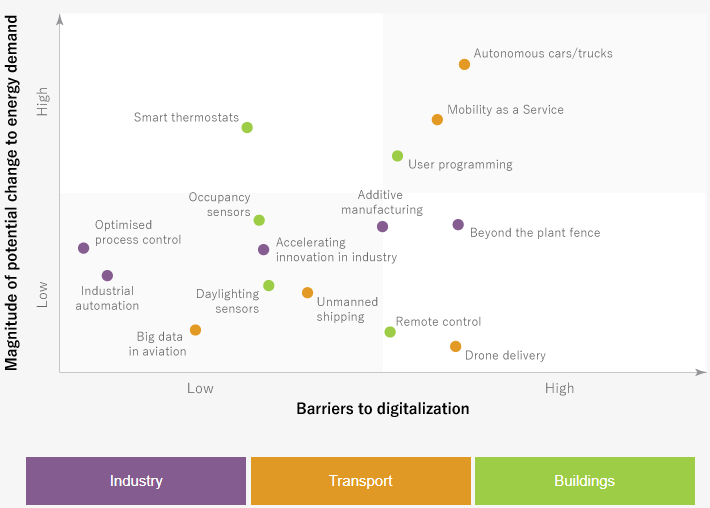Select the Mobility as a Service dot
This screenshot has height=508, width=710.
[437, 119]
